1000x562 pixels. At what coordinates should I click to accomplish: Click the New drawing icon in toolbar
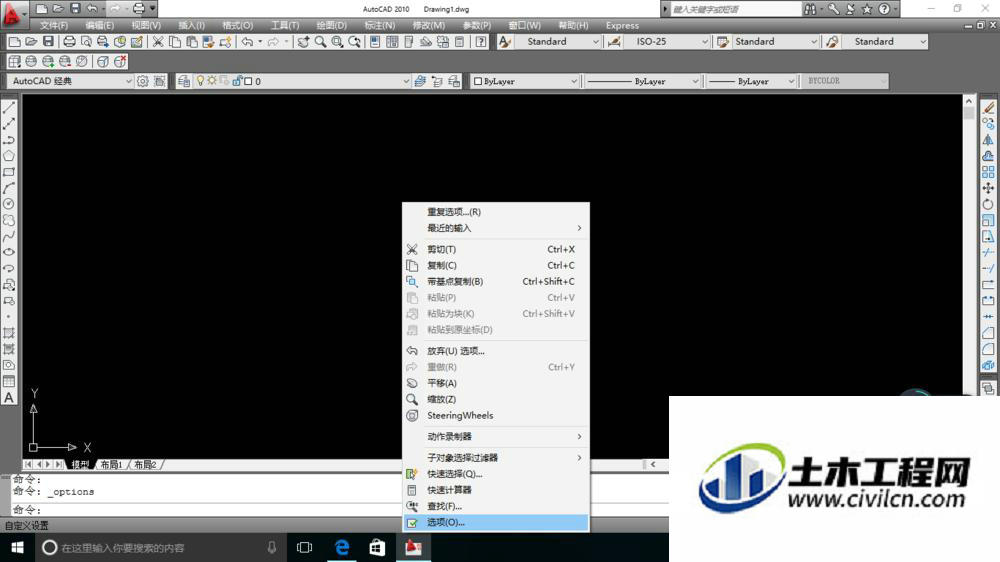point(14,42)
